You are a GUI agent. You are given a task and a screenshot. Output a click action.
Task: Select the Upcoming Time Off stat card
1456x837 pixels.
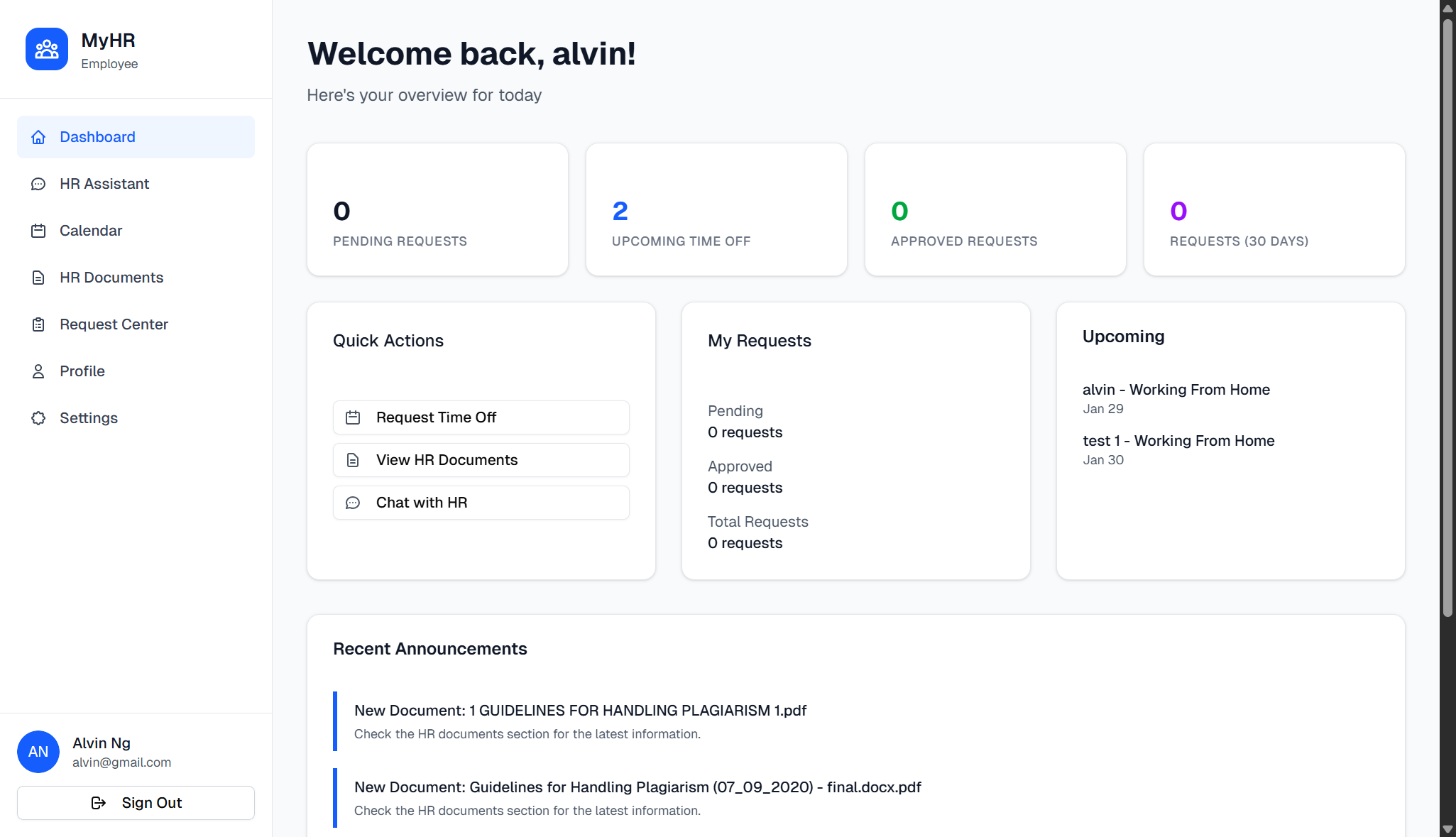716,209
